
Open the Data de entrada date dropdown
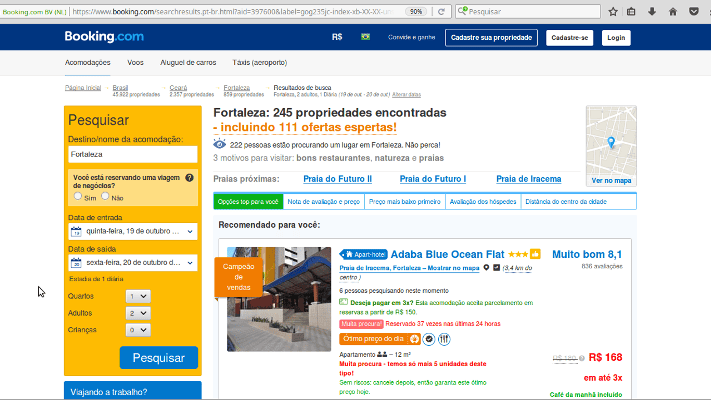133,231
